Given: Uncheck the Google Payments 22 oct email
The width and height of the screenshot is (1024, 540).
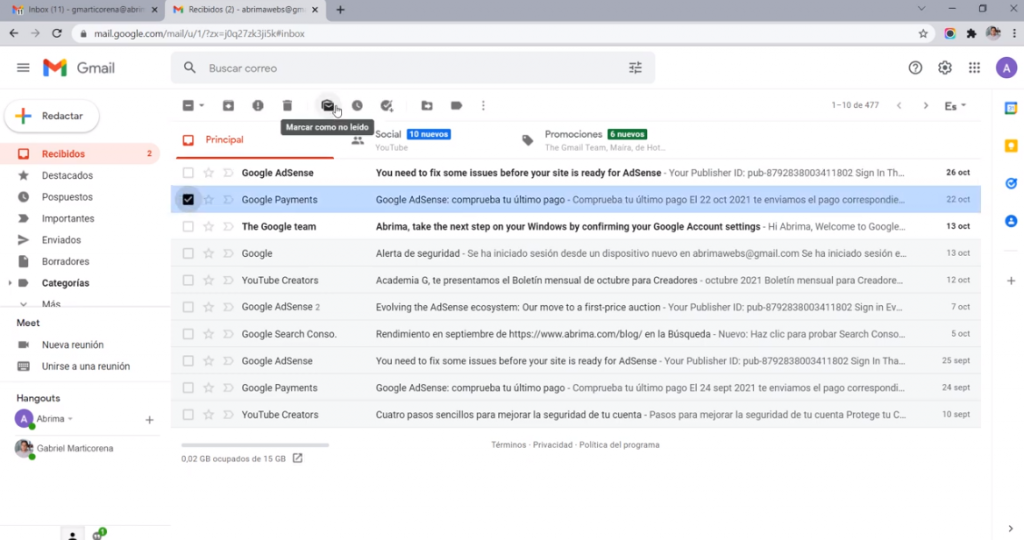Looking at the screenshot, I should coord(188,200).
